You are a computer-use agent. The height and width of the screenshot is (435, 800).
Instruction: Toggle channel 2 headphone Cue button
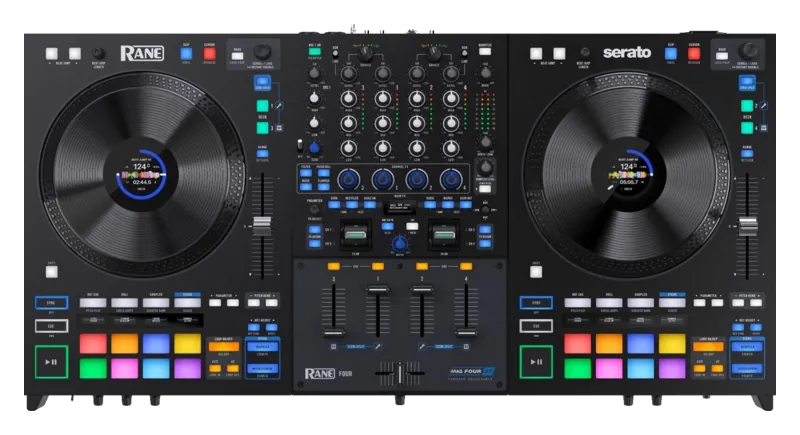[422, 266]
